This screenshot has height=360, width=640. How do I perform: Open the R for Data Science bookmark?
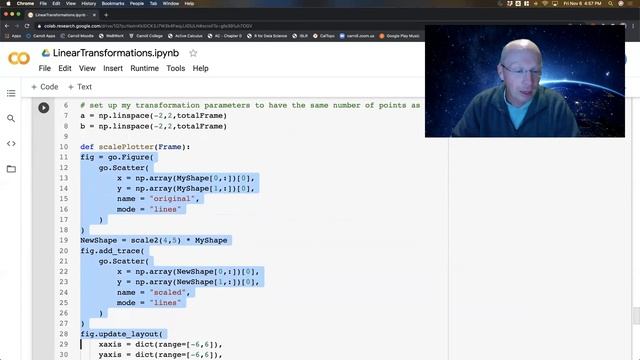coord(267,36)
